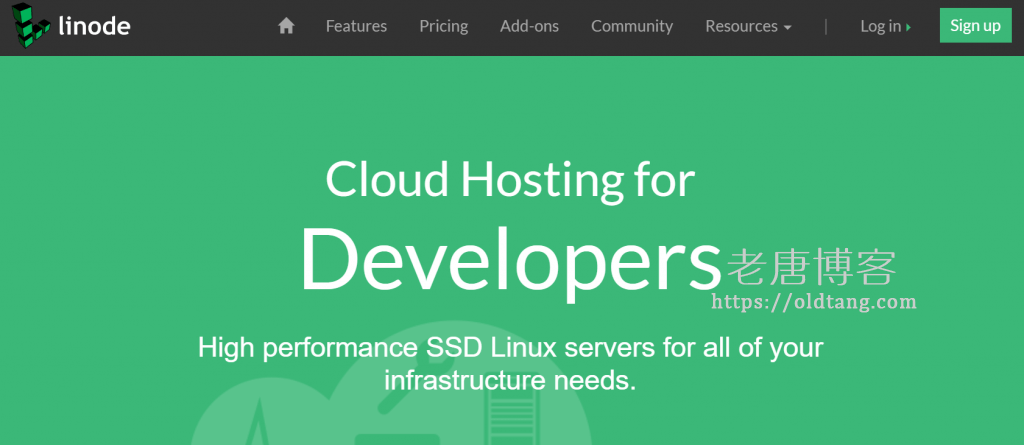The height and width of the screenshot is (445, 1024).
Task: Open the Pricing page
Action: 443,26
